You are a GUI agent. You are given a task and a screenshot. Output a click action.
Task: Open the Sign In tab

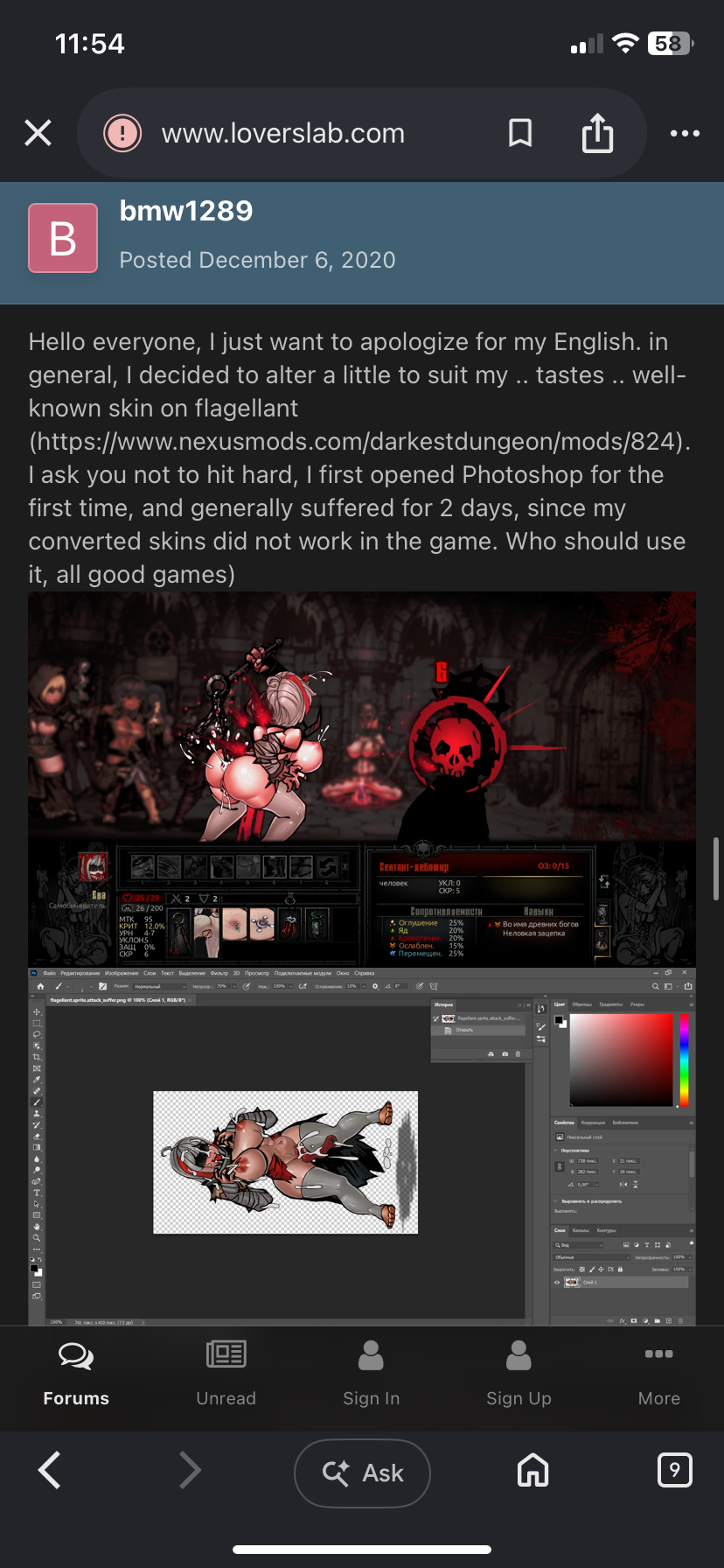[x=371, y=1373]
